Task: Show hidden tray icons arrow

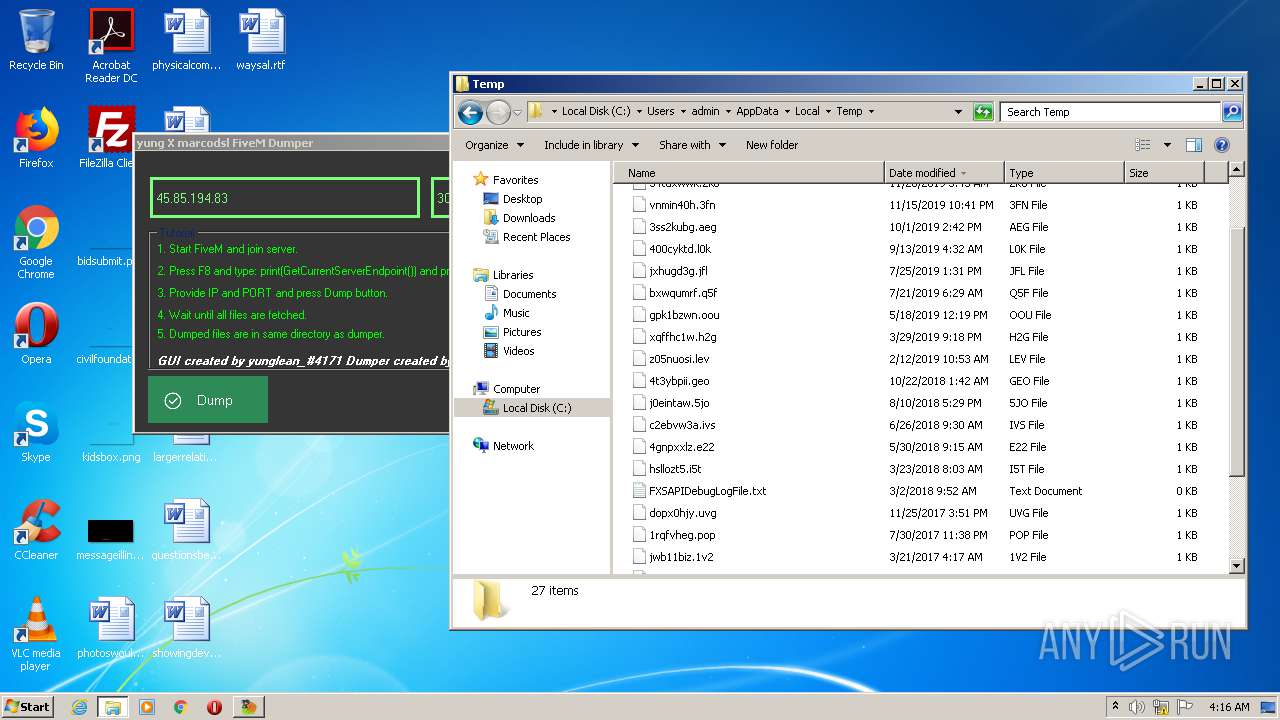Action: [1115, 707]
